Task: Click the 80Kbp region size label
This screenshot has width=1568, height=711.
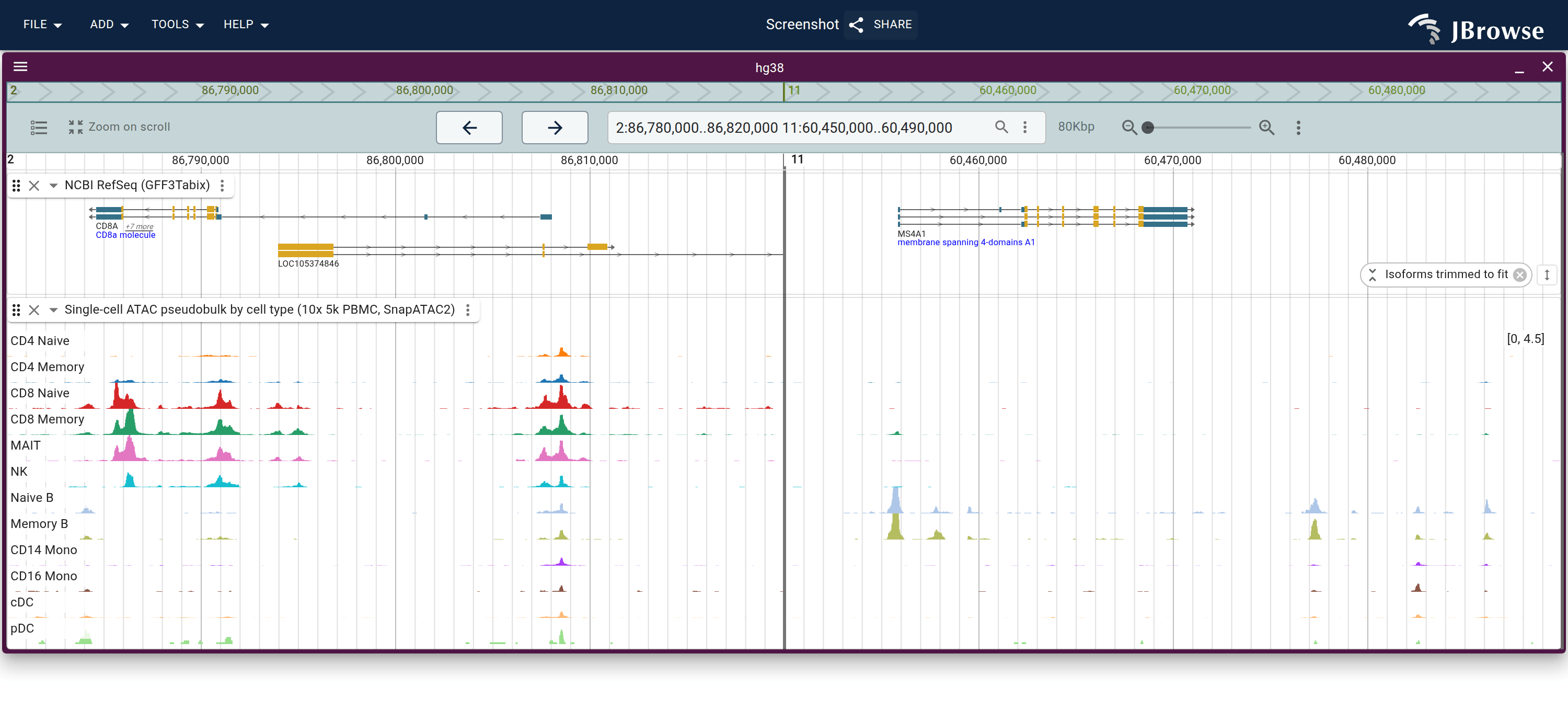Action: coord(1076,127)
